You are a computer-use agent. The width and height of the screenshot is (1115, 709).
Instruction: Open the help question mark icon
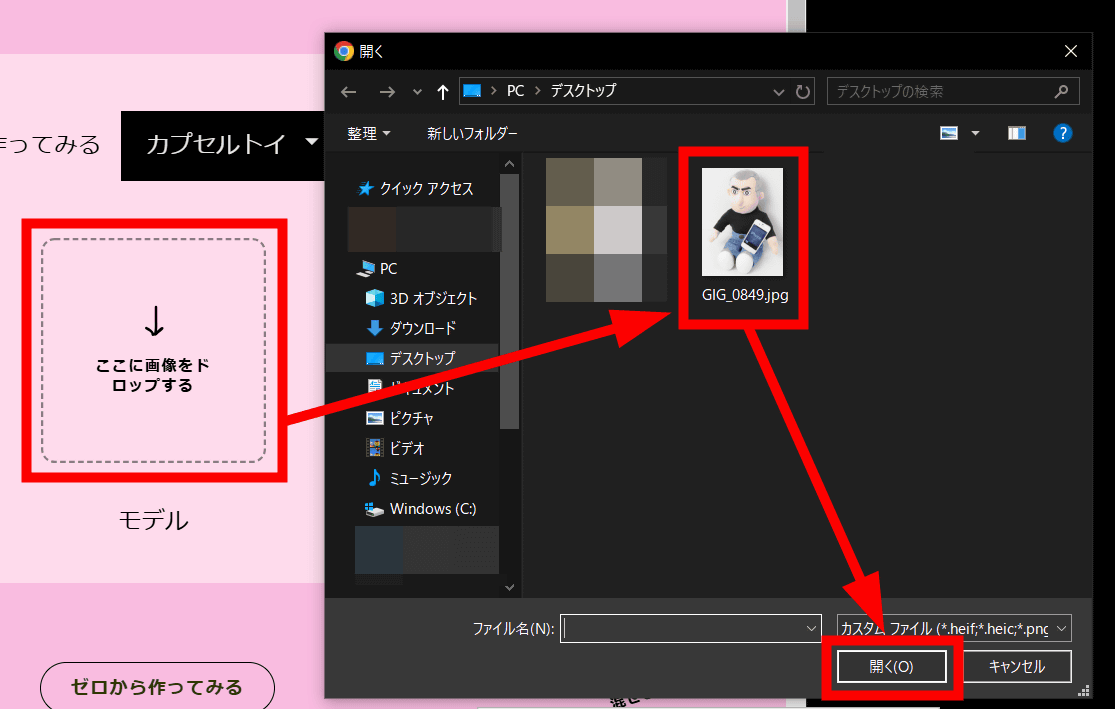(x=1063, y=133)
